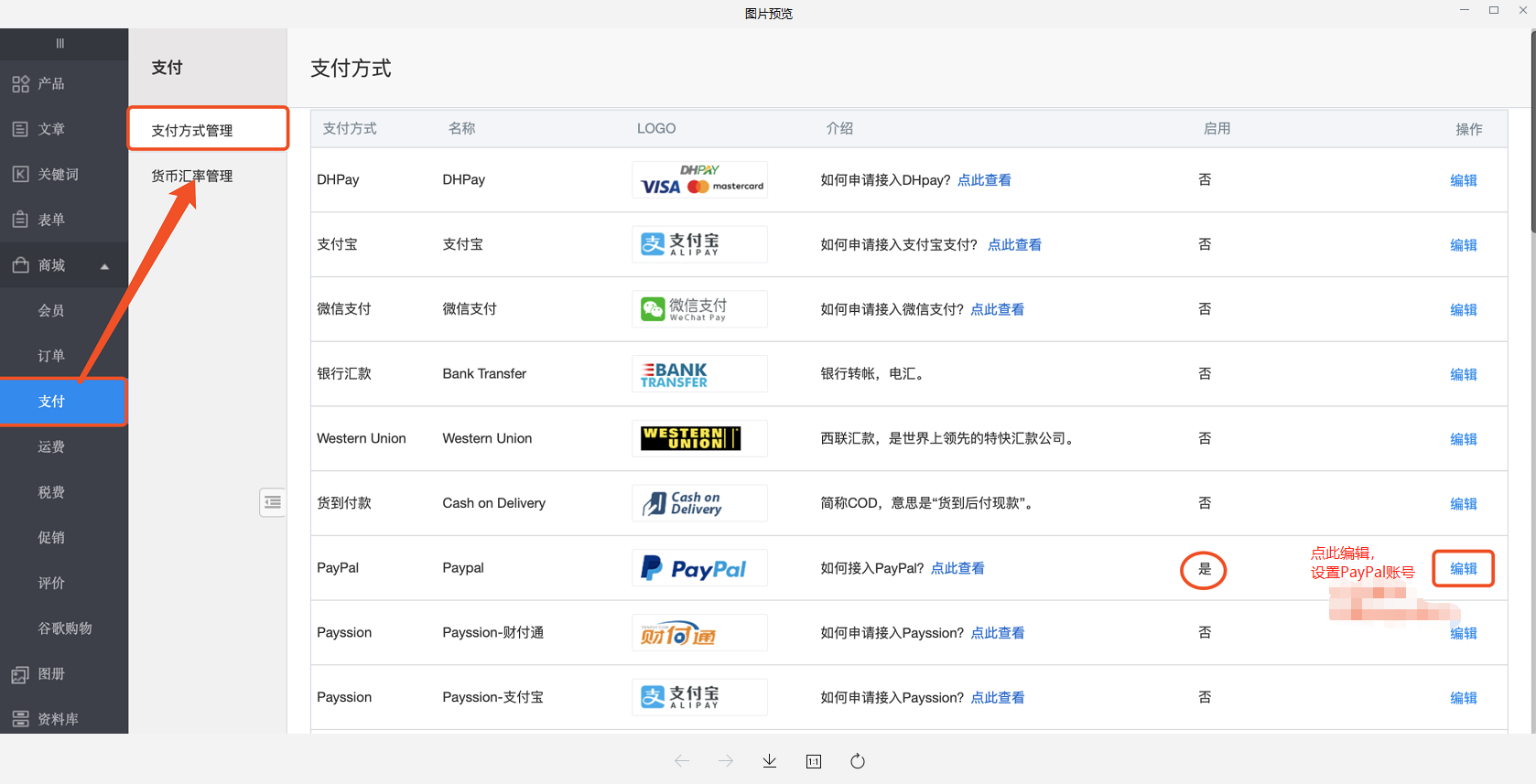Click the 1:1 actual size icon
The width and height of the screenshot is (1536, 784).
coord(814,761)
